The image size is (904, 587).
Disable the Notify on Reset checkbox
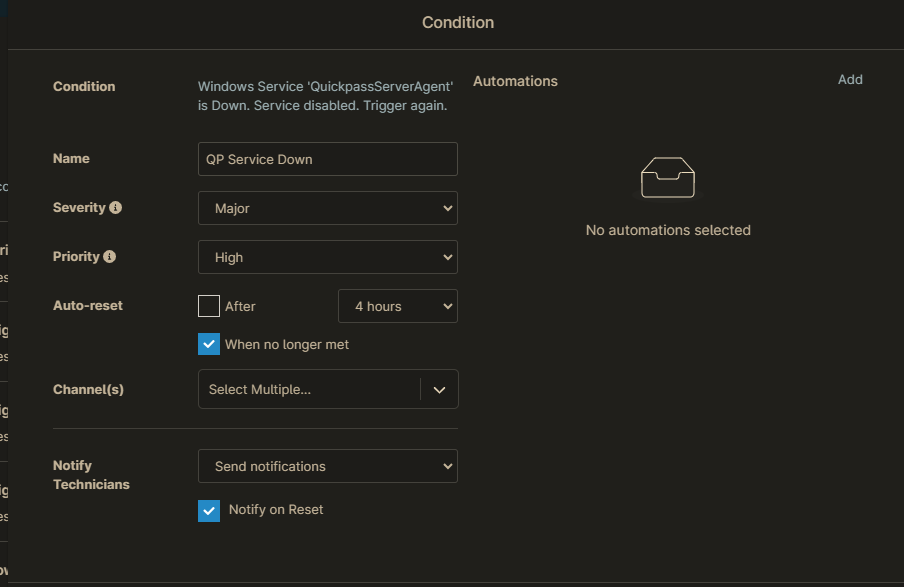point(210,509)
